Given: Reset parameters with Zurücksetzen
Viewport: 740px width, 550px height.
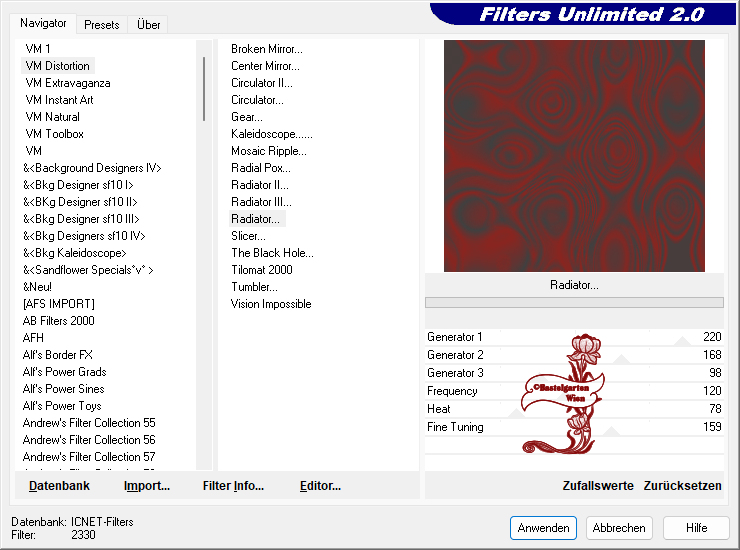Looking at the screenshot, I should (682, 486).
